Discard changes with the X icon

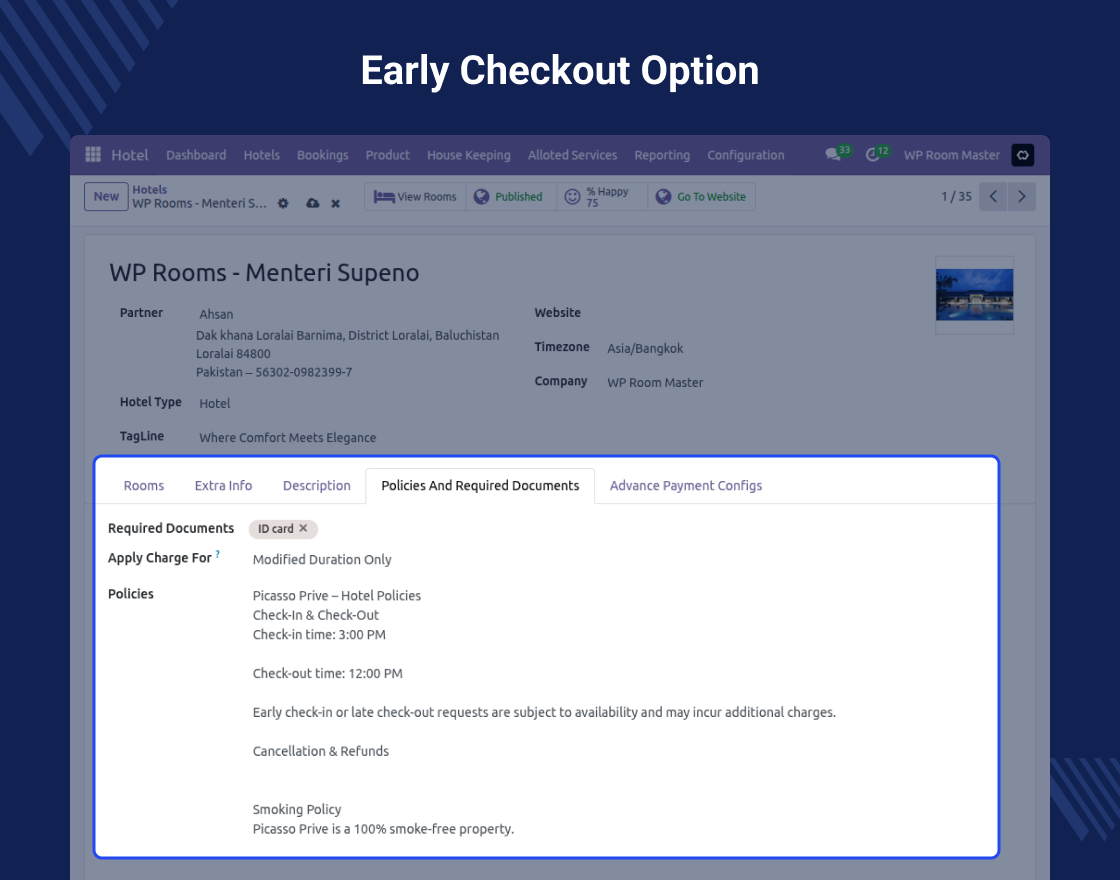pyautogui.click(x=336, y=203)
